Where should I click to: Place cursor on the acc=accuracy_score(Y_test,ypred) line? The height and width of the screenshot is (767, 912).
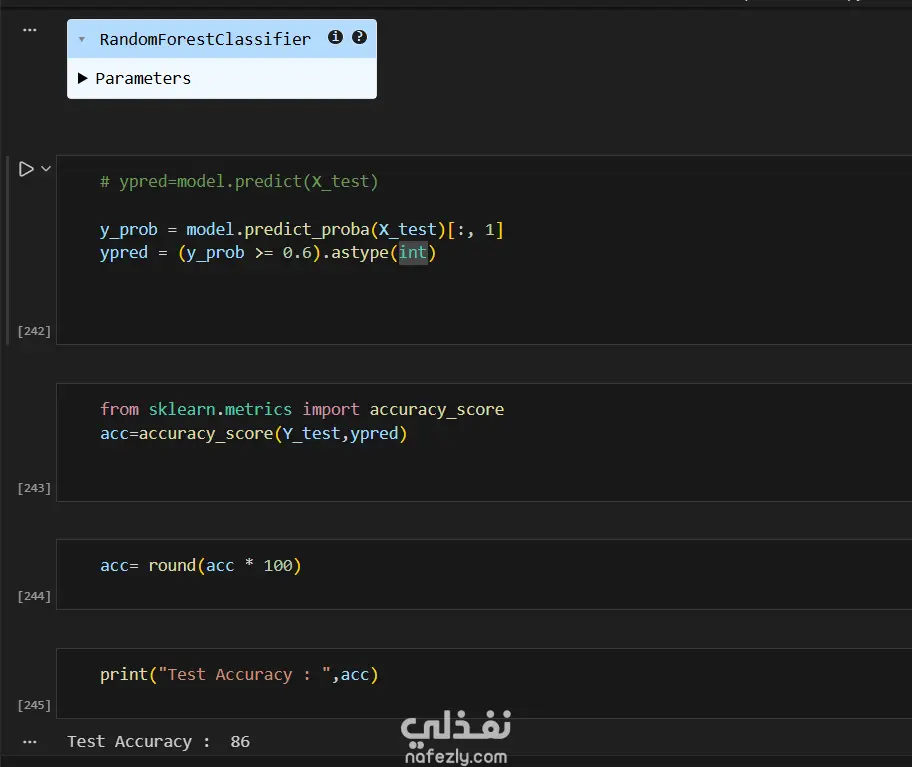(253, 433)
